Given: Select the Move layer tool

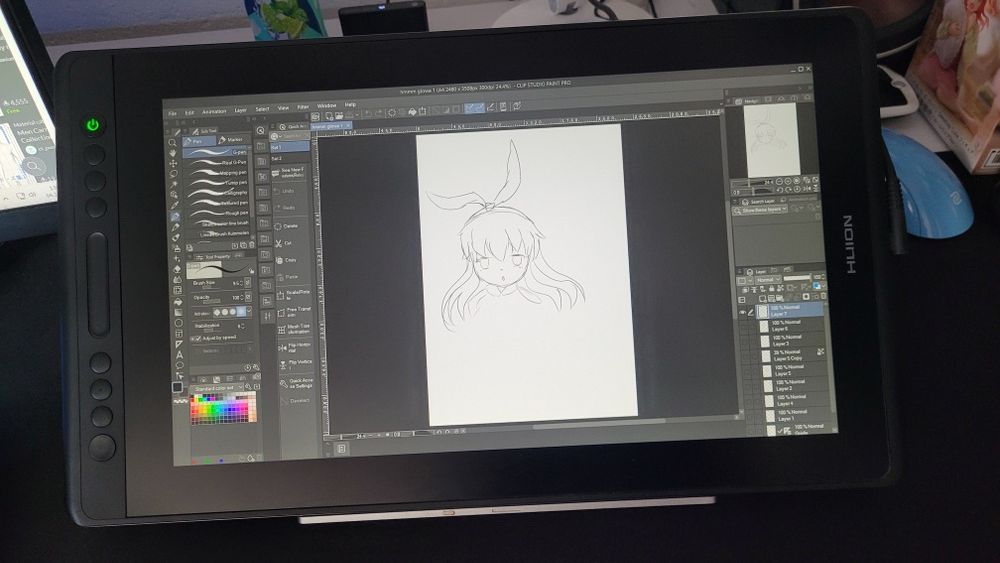Looking at the screenshot, I should pyautogui.click(x=173, y=164).
